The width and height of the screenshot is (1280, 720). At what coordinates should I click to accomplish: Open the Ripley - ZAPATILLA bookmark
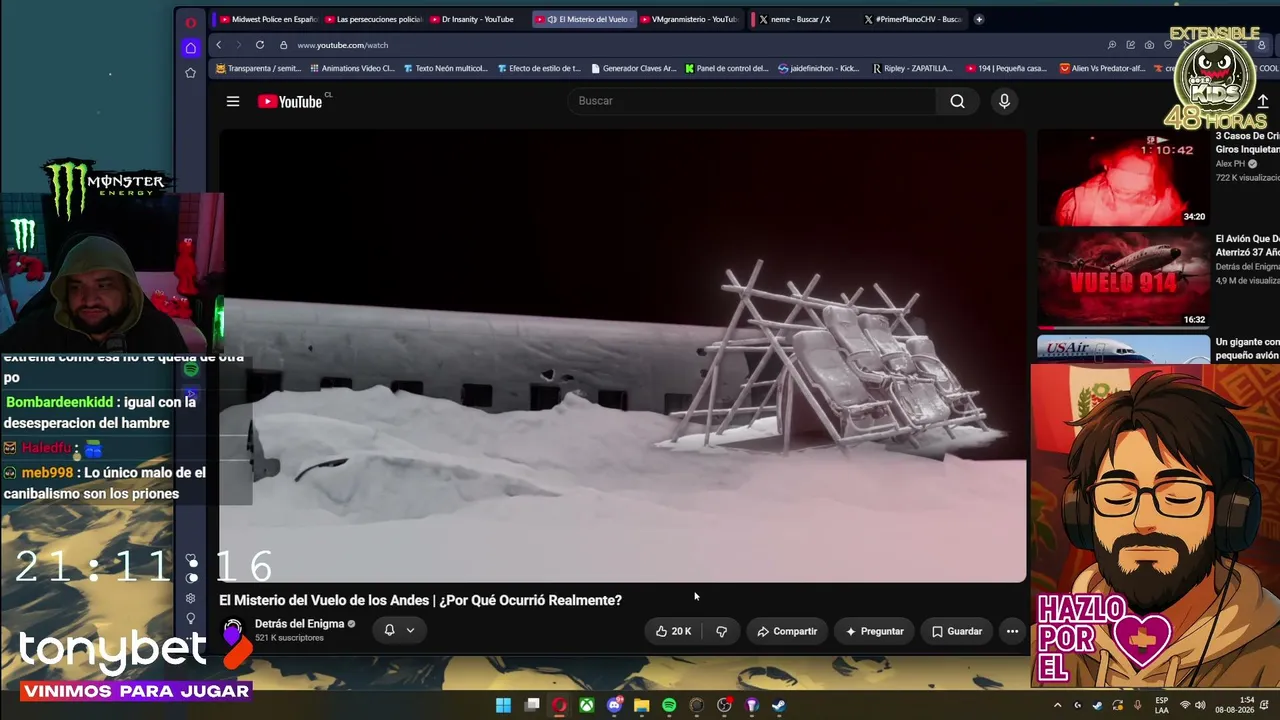[913, 69]
